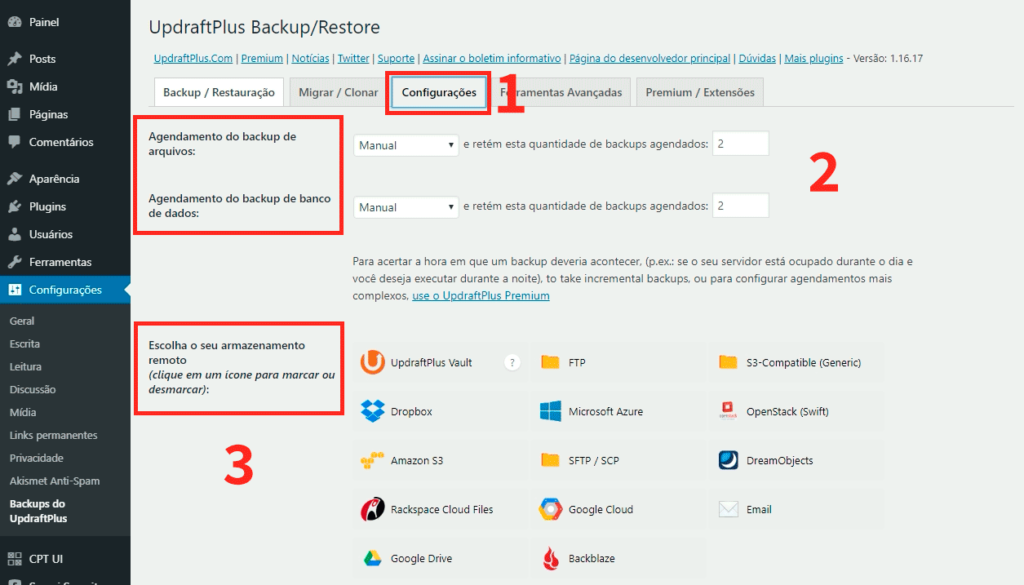Select the DreamObjects storage icon
The image size is (1024, 585).
[x=729, y=461]
